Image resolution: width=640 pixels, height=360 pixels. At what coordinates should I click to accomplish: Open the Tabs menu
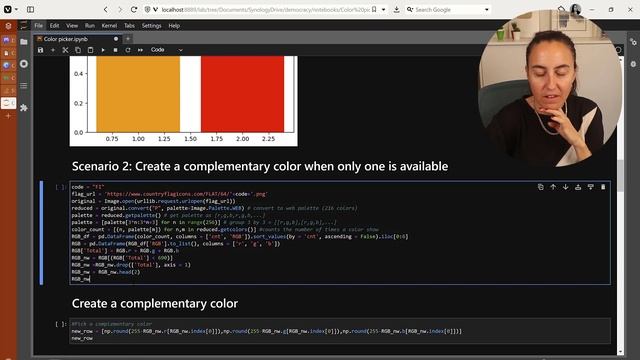(129, 26)
